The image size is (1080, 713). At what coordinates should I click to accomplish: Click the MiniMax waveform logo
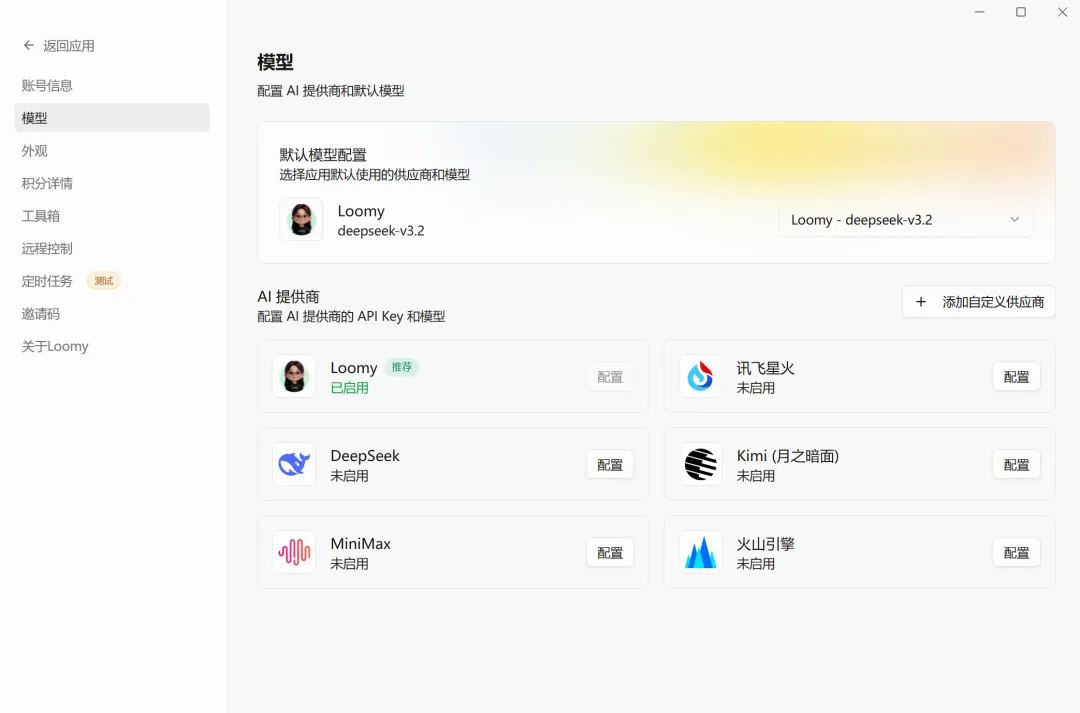tap(294, 552)
